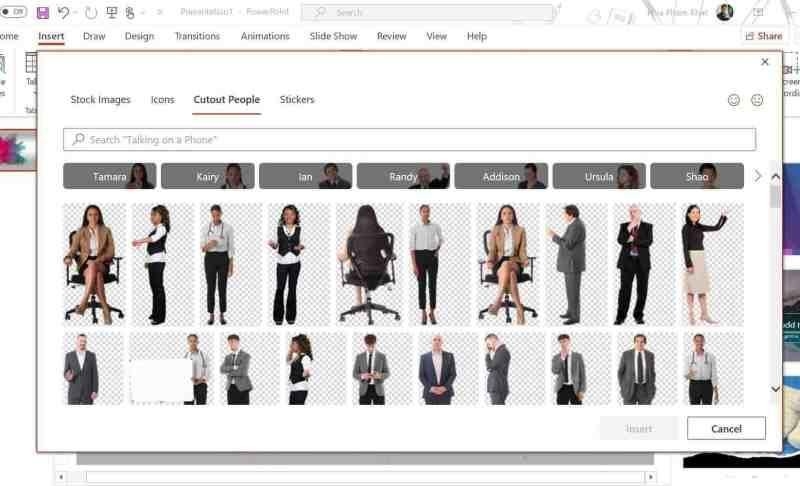Select man in gray suit covering face
Image resolution: width=800 pixels, height=486 pixels.
tap(514, 369)
